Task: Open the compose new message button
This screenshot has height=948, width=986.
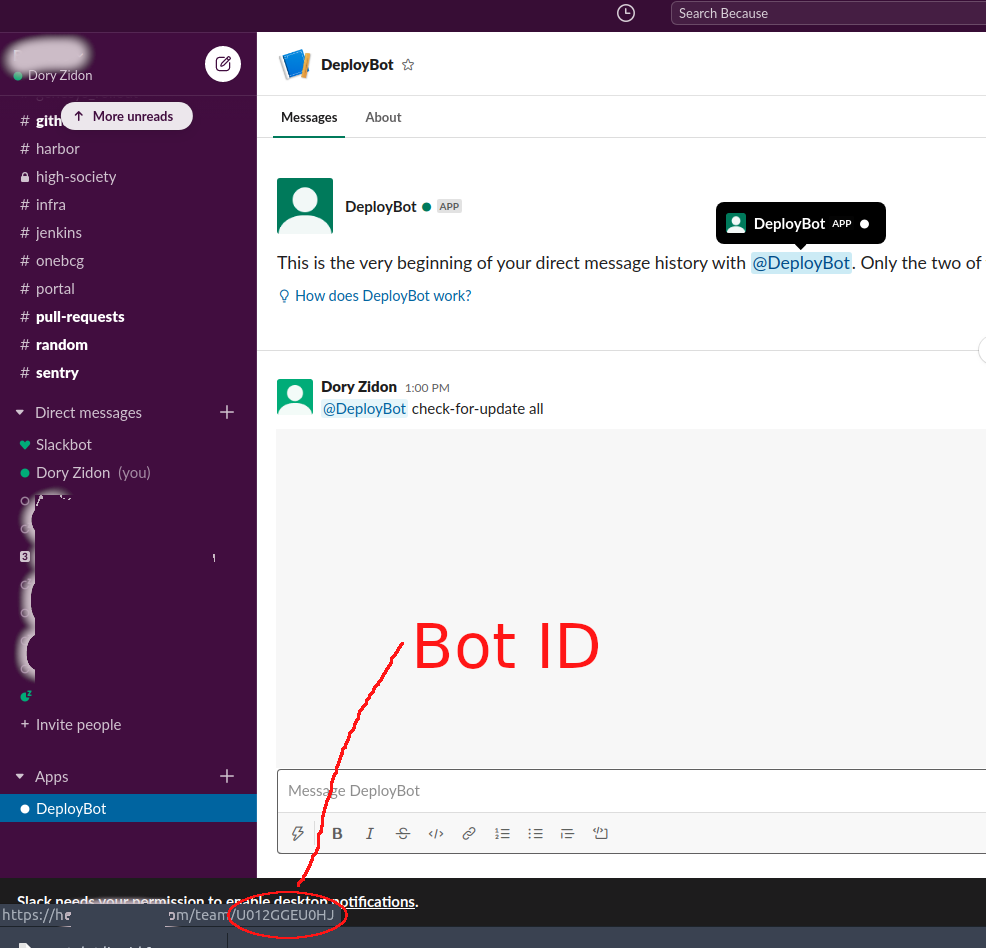Action: pos(223,63)
